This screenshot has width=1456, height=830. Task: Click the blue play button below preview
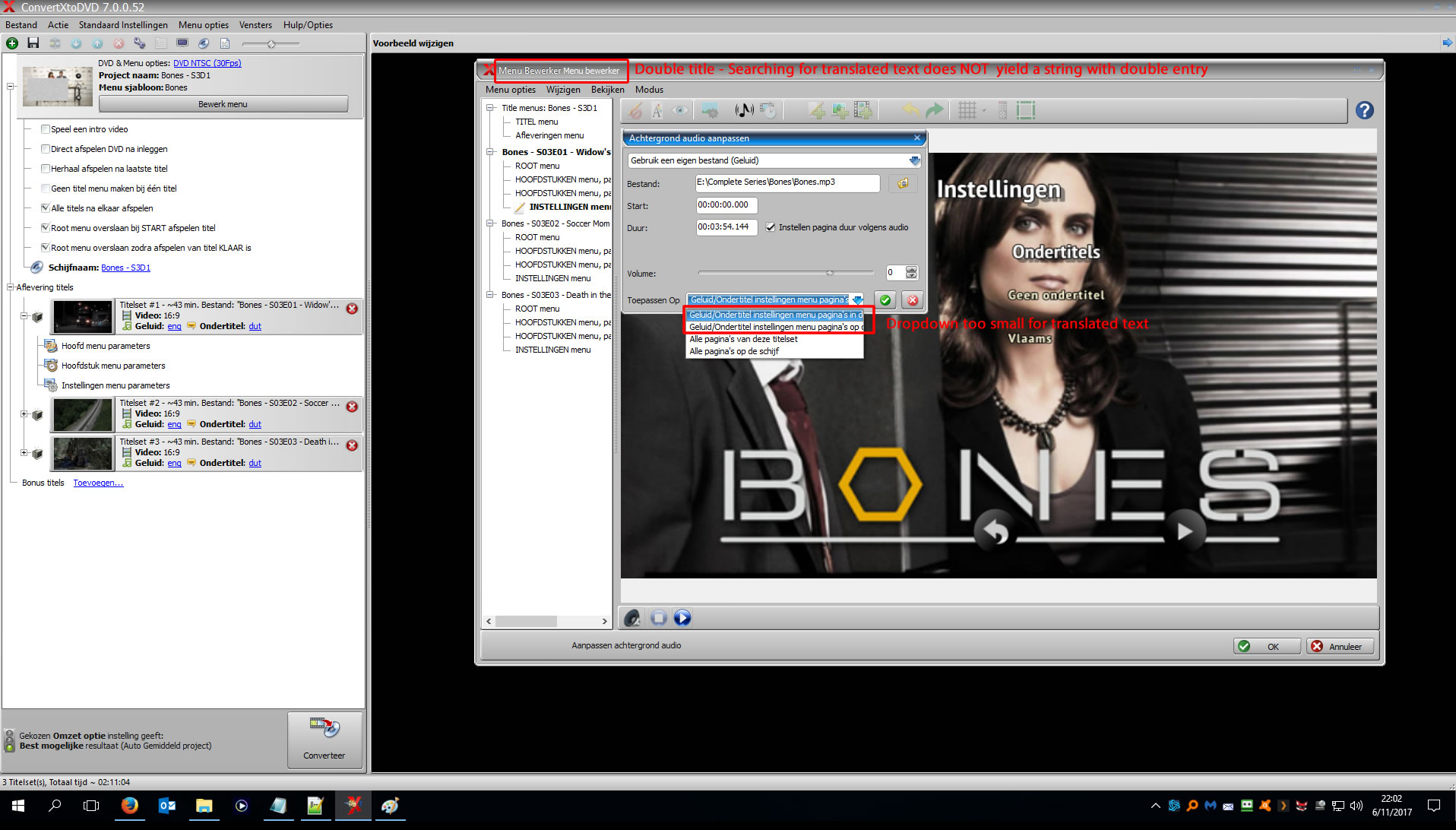tap(682, 619)
